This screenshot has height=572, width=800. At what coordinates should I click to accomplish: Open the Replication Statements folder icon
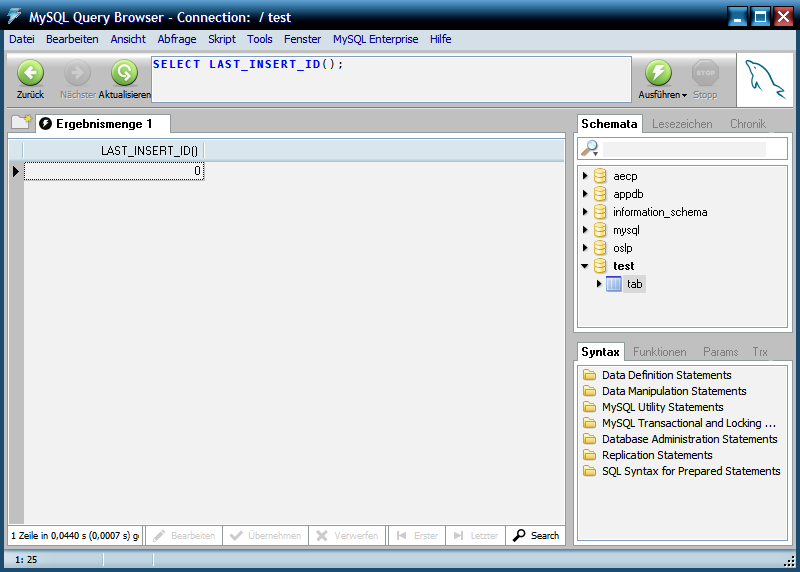(590, 455)
